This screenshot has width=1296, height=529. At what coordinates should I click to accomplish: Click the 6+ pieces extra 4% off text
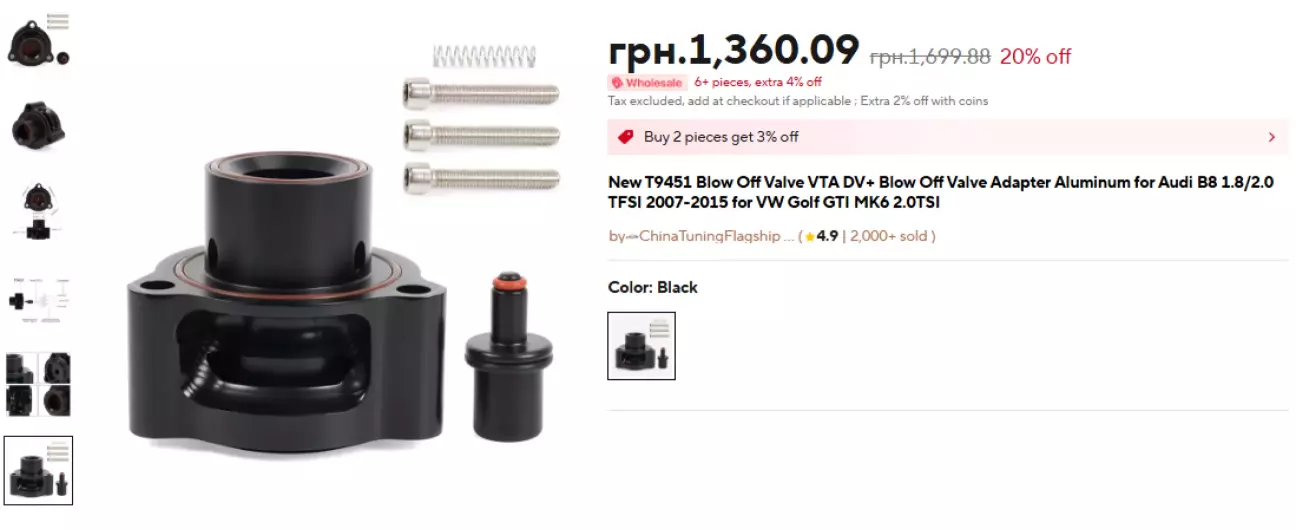(758, 83)
